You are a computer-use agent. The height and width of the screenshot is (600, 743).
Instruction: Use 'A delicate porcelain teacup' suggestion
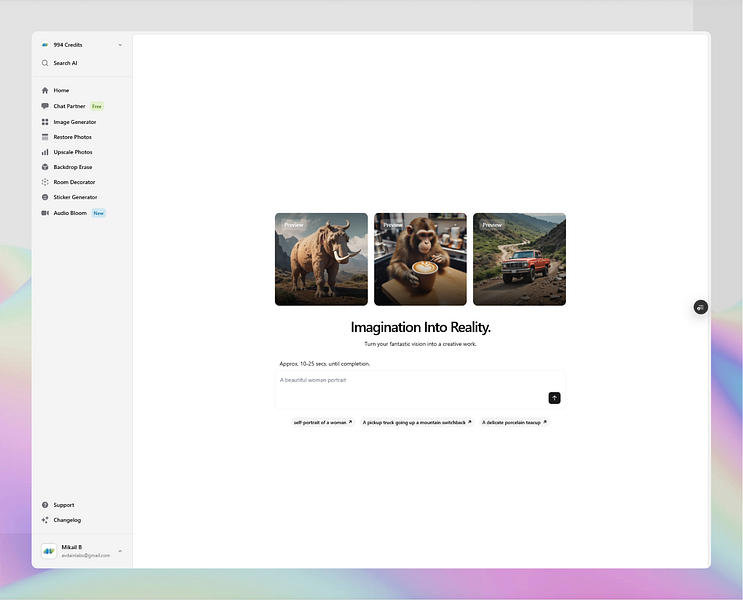click(514, 422)
